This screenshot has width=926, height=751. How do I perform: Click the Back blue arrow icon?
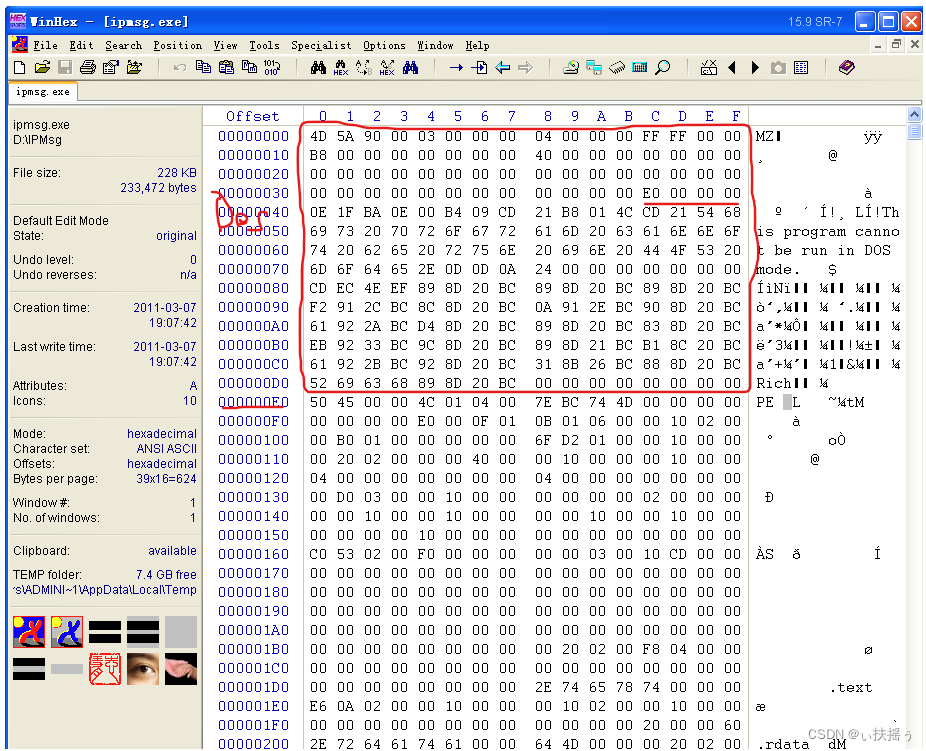coord(503,68)
